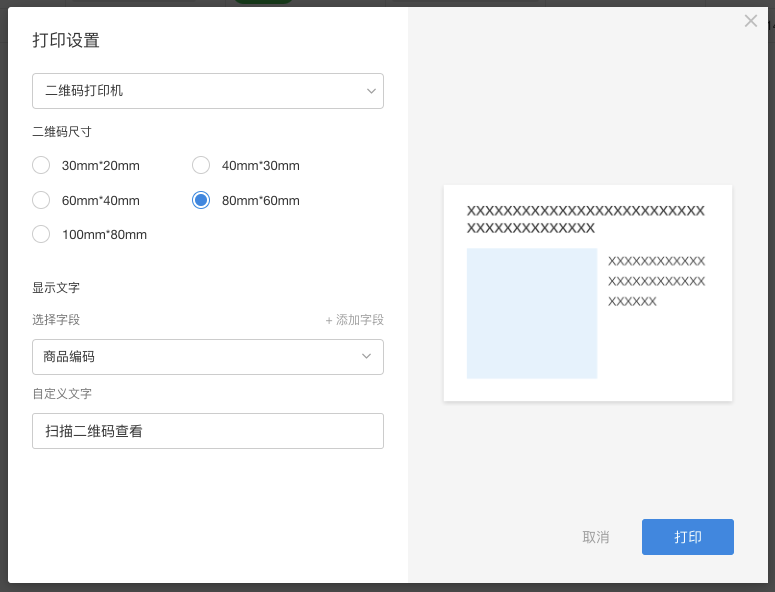The height and width of the screenshot is (592, 775).
Task: Click the 显示文字 section heading
Action: 56,288
